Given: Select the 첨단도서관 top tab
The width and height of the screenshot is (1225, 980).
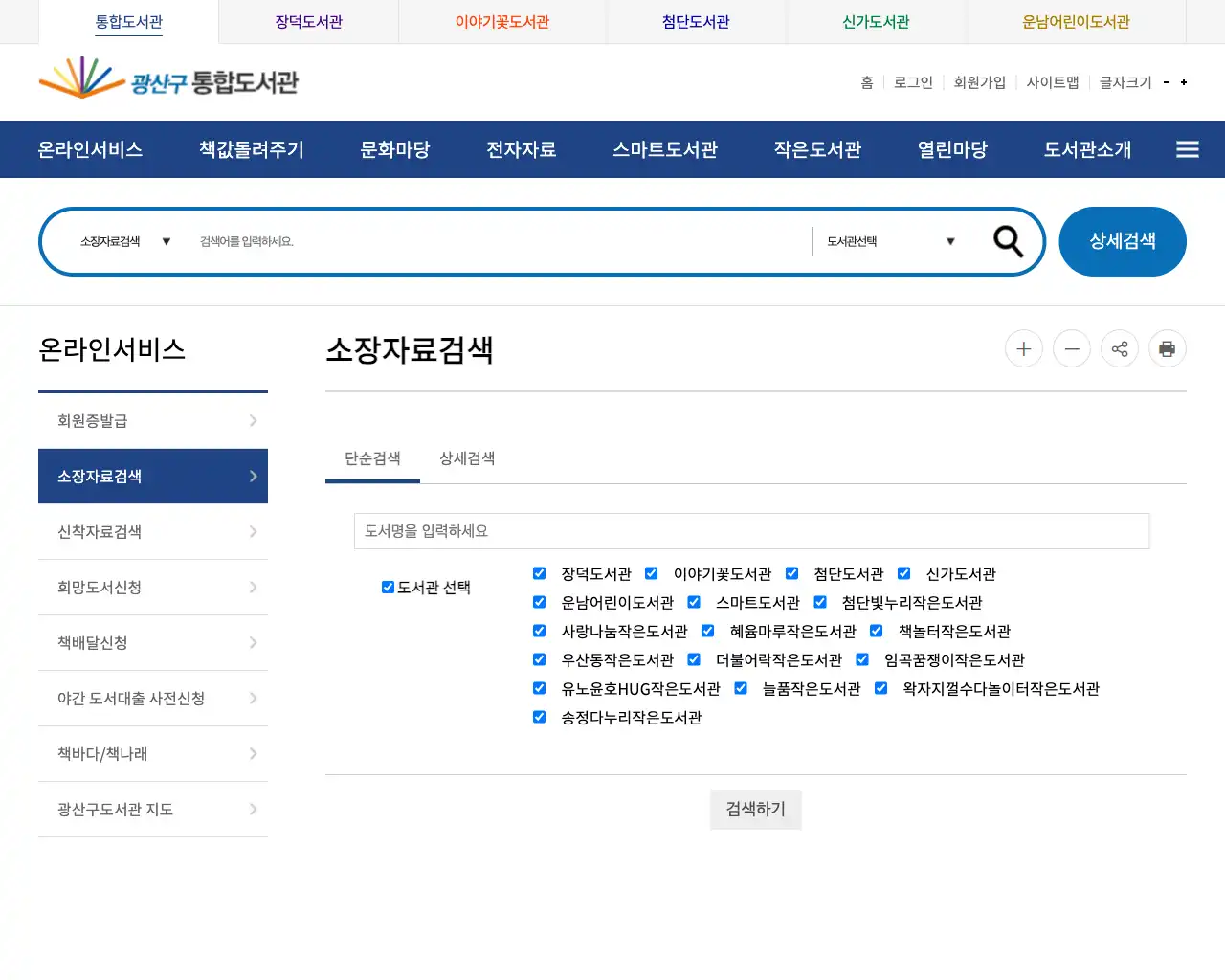Looking at the screenshot, I should [696, 22].
